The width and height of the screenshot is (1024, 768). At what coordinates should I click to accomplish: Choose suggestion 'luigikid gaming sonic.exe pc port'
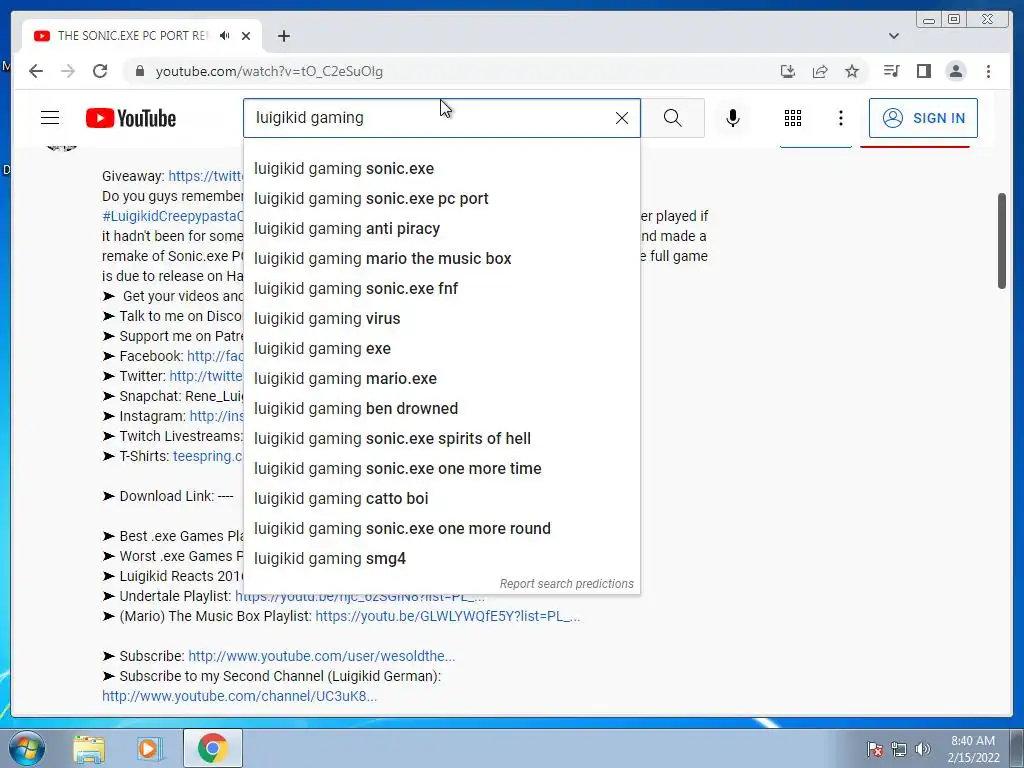442,199
